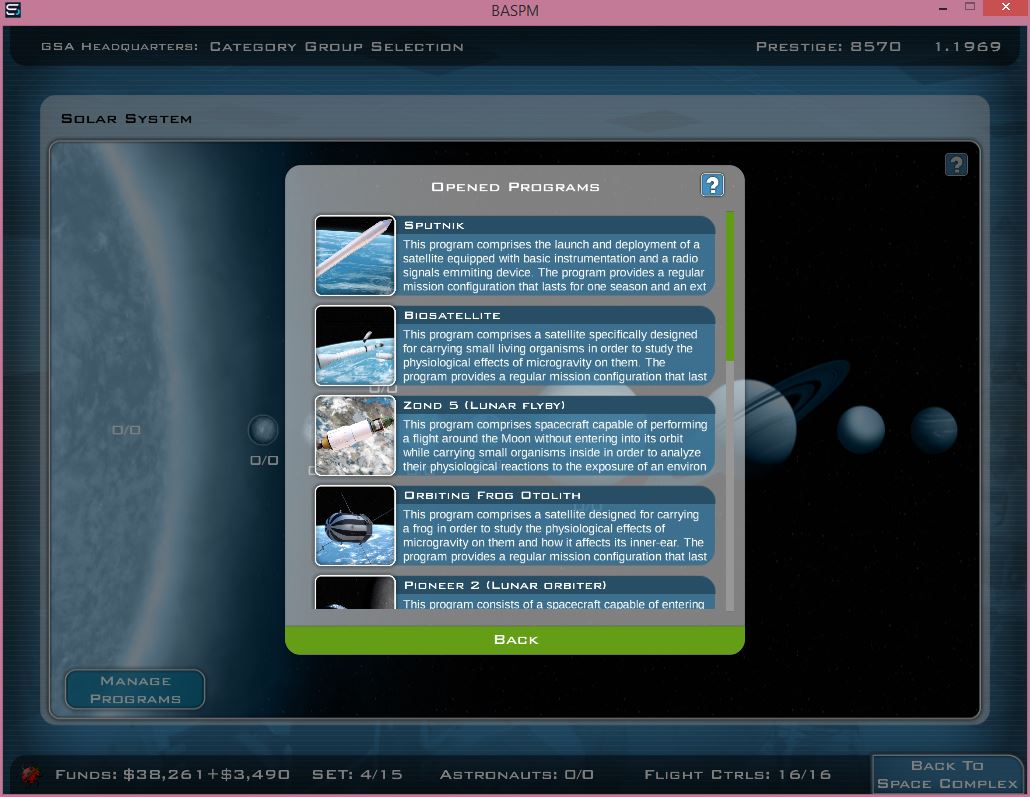The image size is (1030, 797).
Task: Minimize the BASPM window
Action: pyautogui.click(x=943, y=9)
